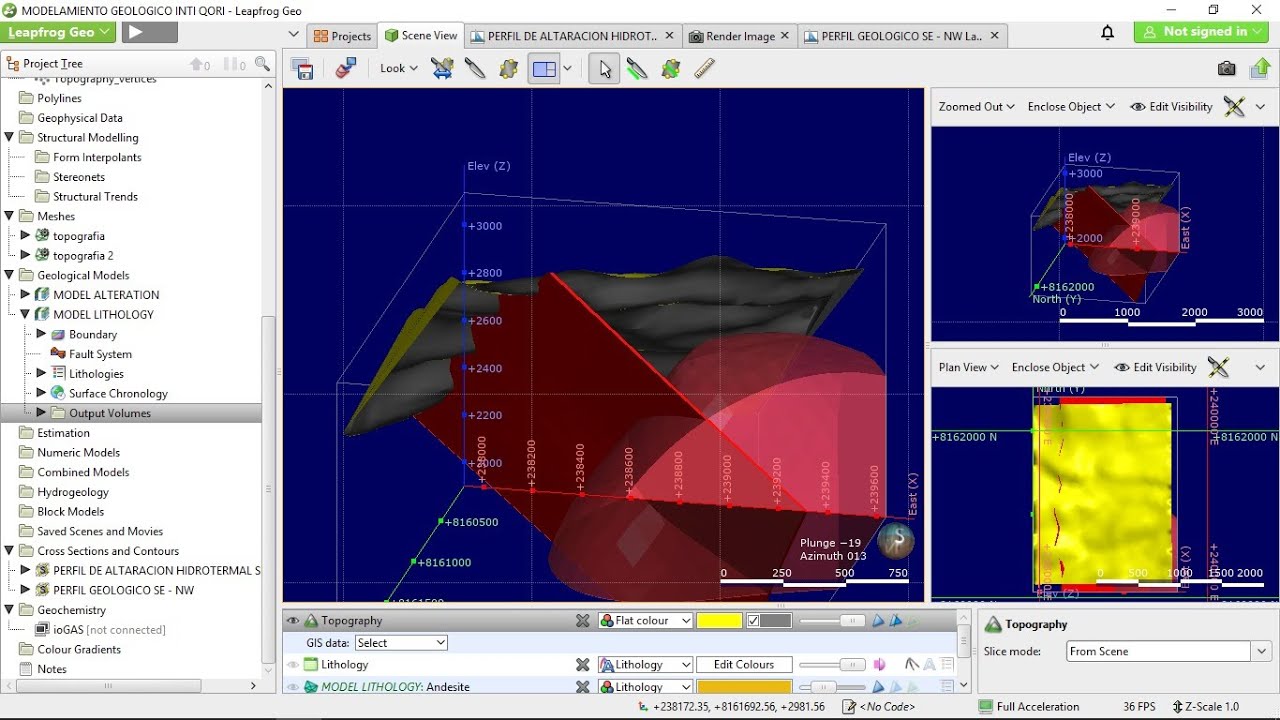Select the moving plane tool
The width and height of the screenshot is (1280, 720).
tap(509, 69)
